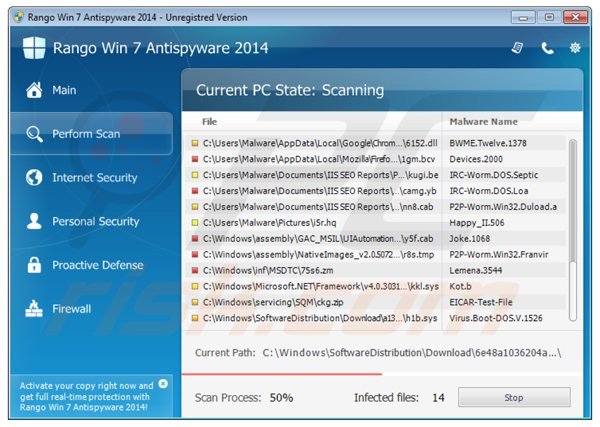Click yellow threat marker of nn8.cab row

(x=195, y=207)
